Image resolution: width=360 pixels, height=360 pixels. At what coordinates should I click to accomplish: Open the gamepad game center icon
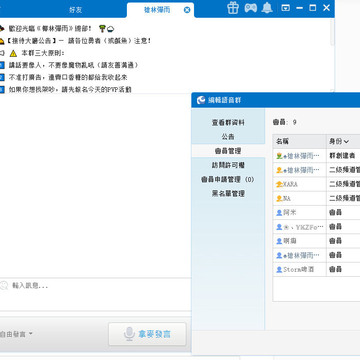point(250,7)
